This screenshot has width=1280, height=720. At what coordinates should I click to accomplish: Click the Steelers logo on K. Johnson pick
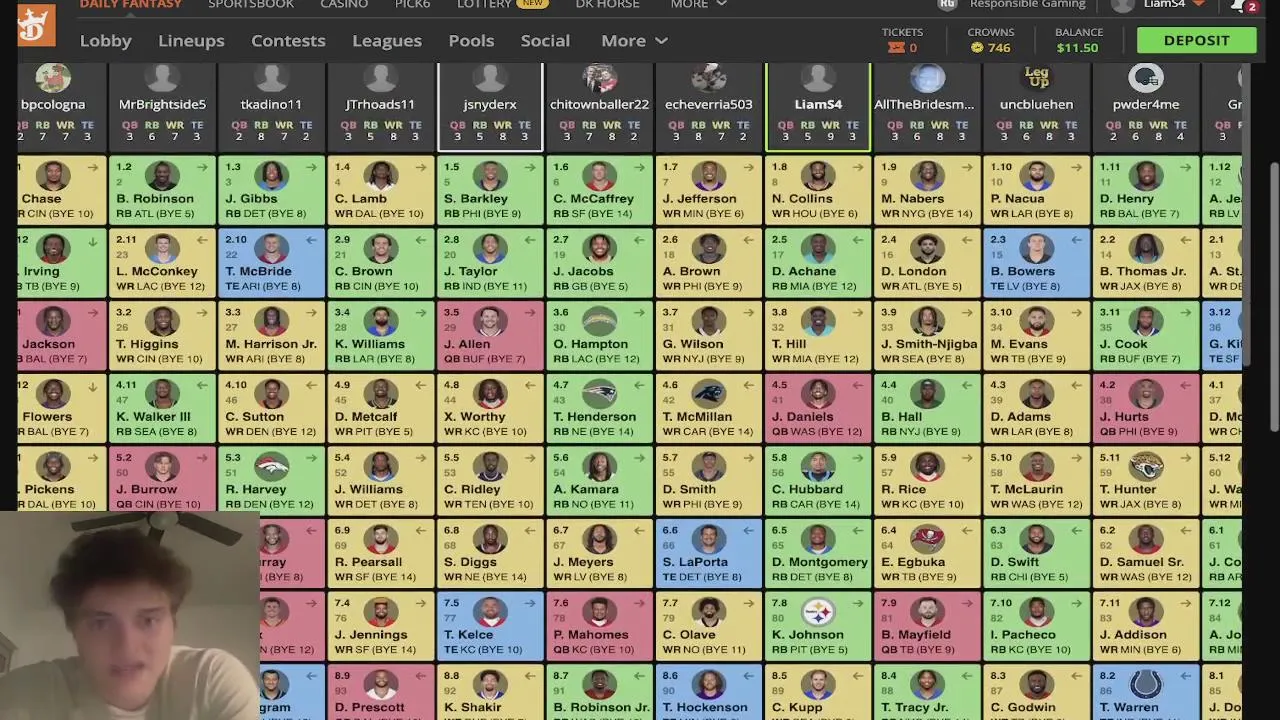coord(818,612)
